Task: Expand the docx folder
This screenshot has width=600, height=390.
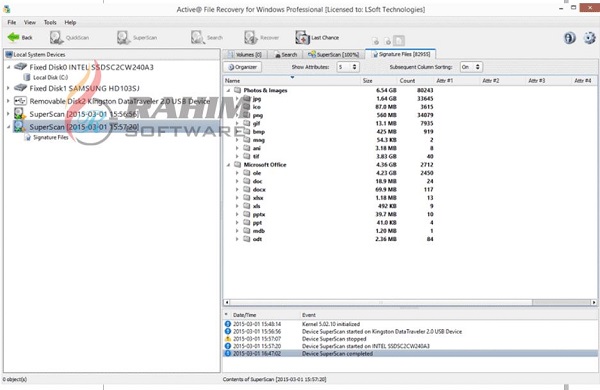Action: [237, 189]
